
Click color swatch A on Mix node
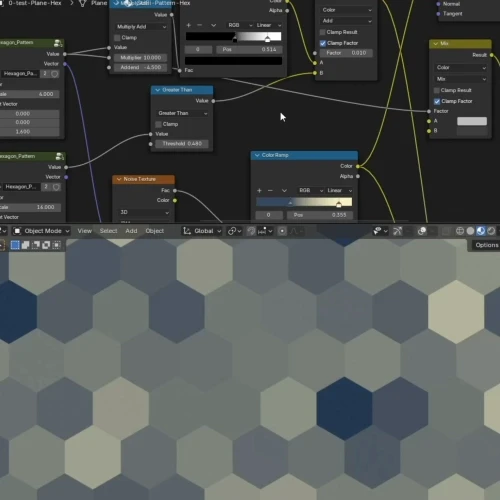point(472,121)
